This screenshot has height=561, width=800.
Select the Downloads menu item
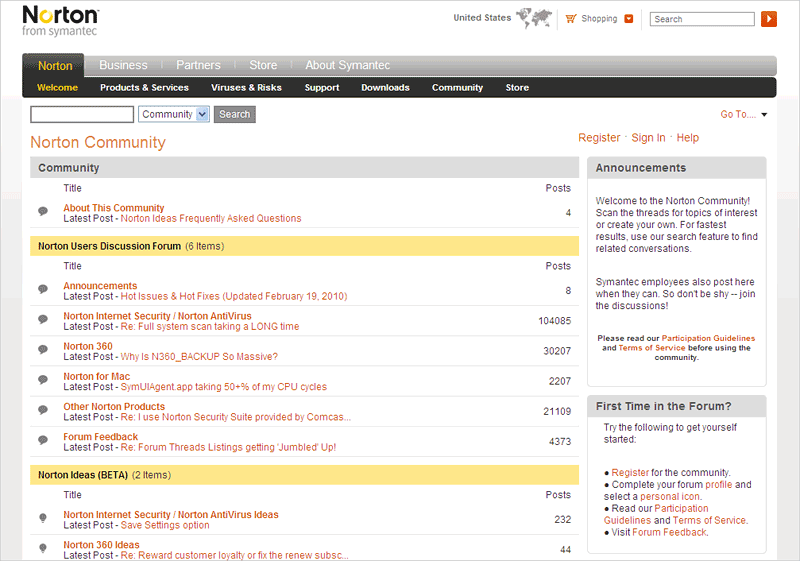click(385, 88)
